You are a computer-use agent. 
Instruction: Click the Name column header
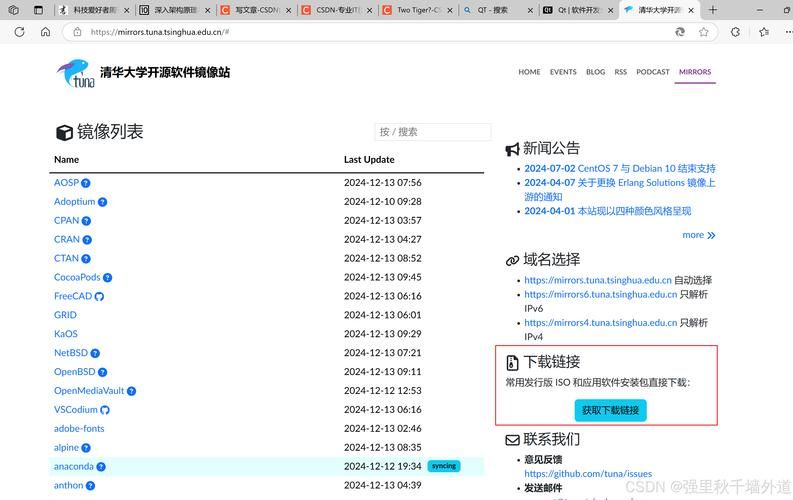pyautogui.click(x=66, y=160)
